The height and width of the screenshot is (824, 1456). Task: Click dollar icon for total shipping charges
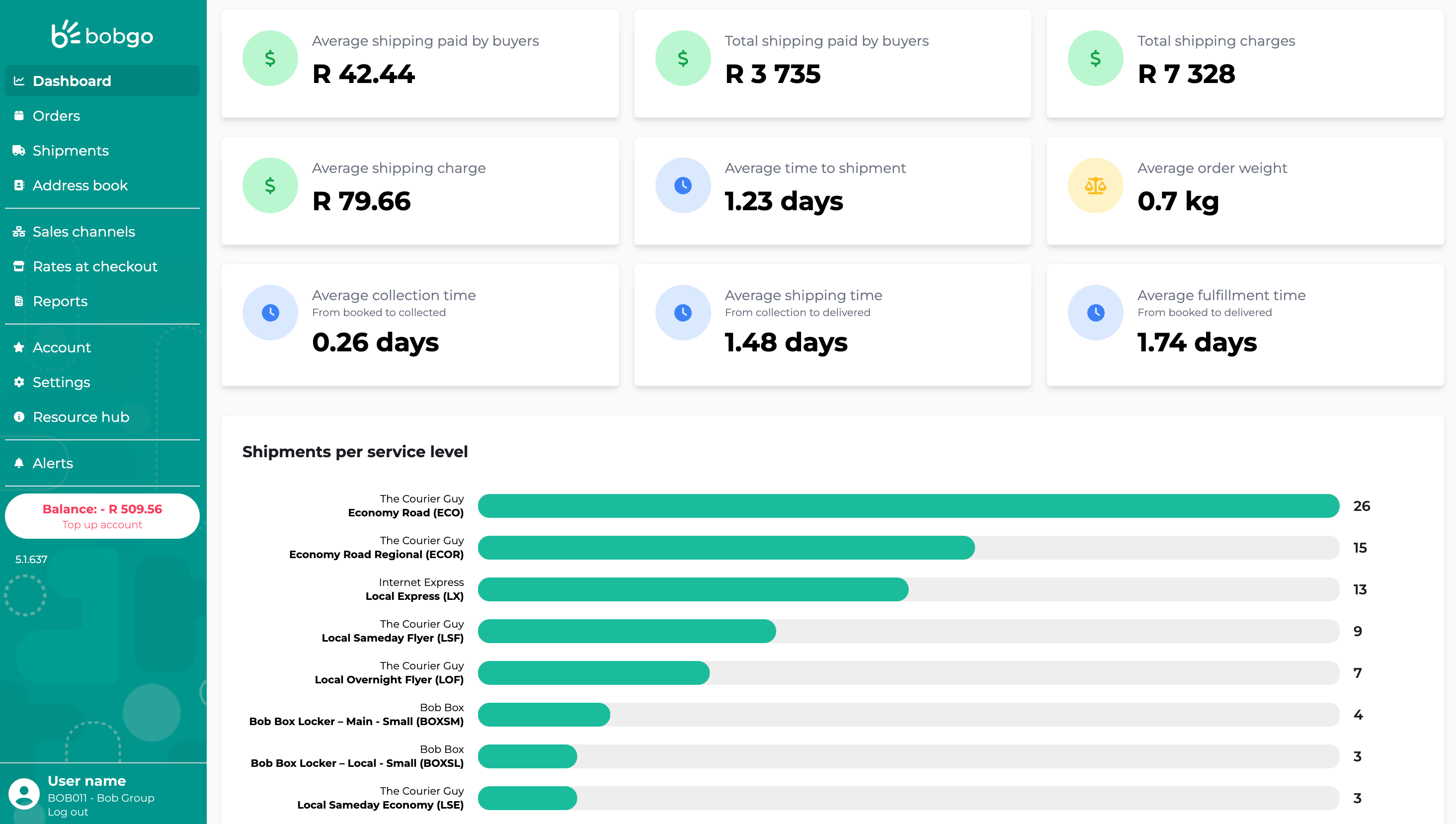[1096, 58]
